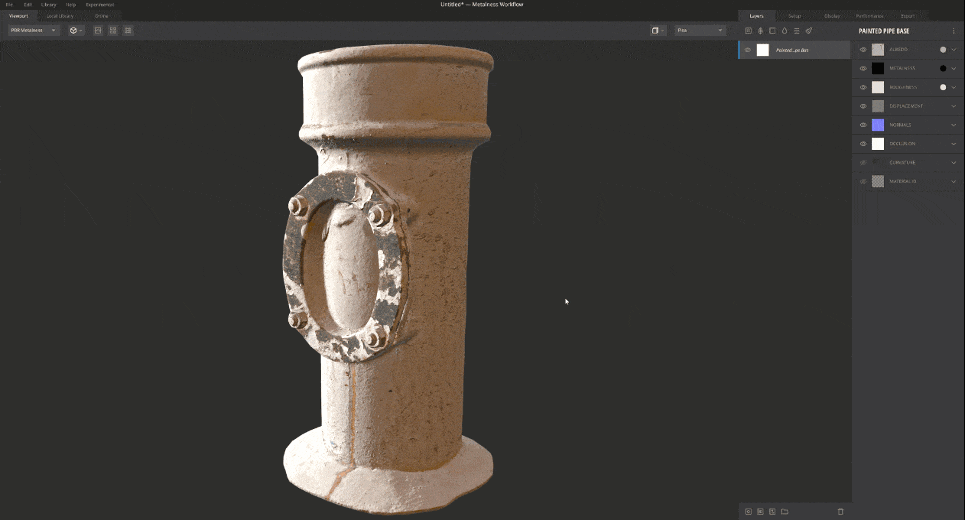This screenshot has width=965, height=520.
Task: Switch to single viewport layout icon
Action: [98, 31]
